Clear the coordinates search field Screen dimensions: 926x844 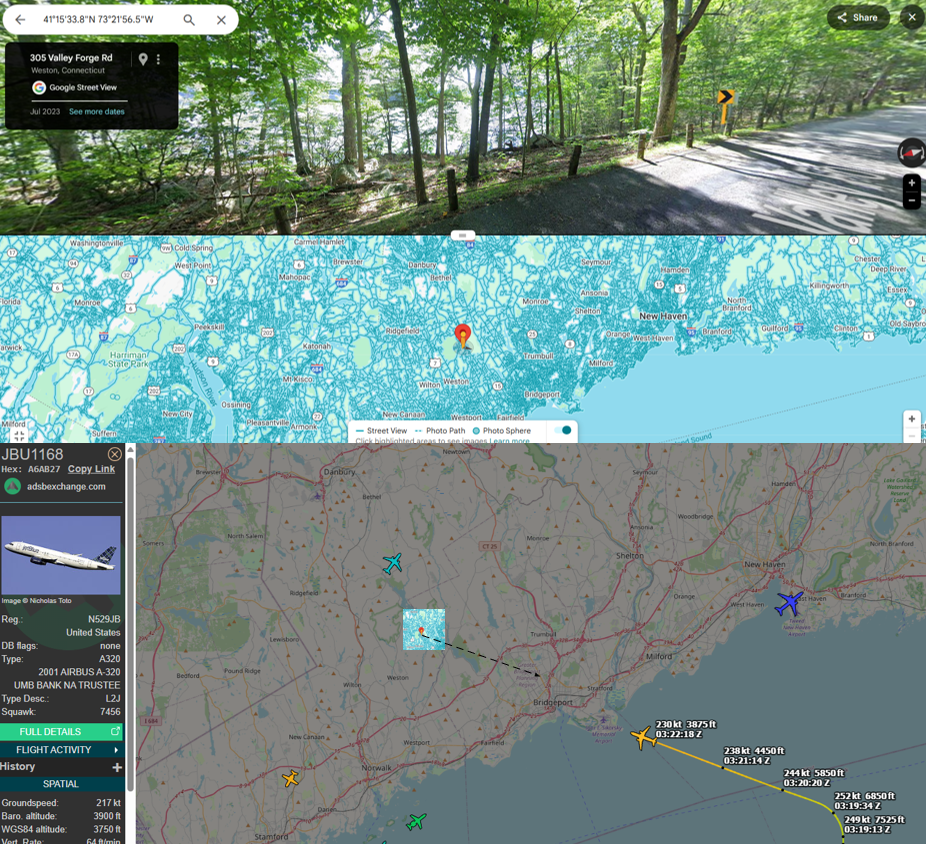pyautogui.click(x=221, y=20)
